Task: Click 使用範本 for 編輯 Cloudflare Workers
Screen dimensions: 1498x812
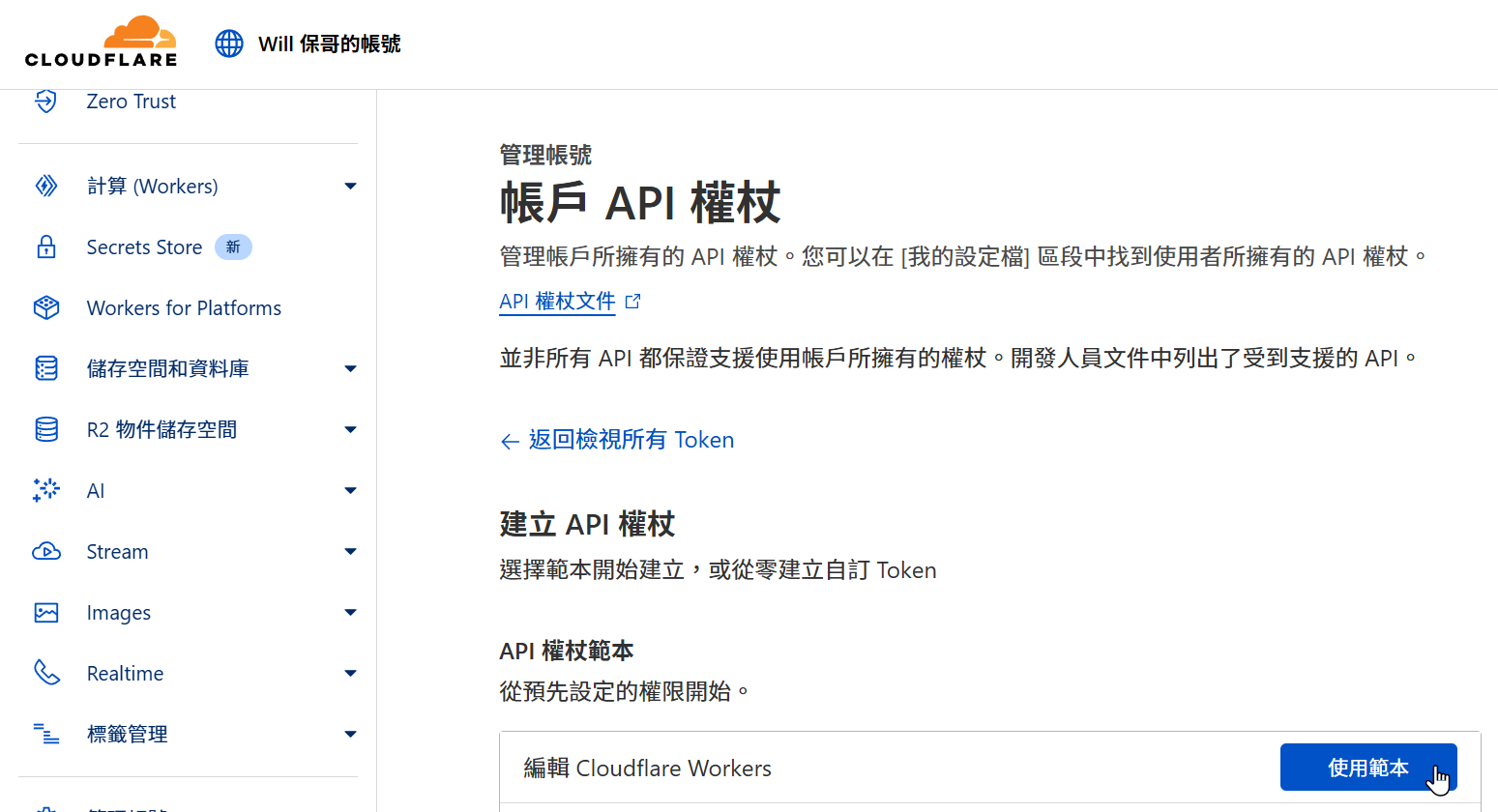Action: click(x=1368, y=768)
